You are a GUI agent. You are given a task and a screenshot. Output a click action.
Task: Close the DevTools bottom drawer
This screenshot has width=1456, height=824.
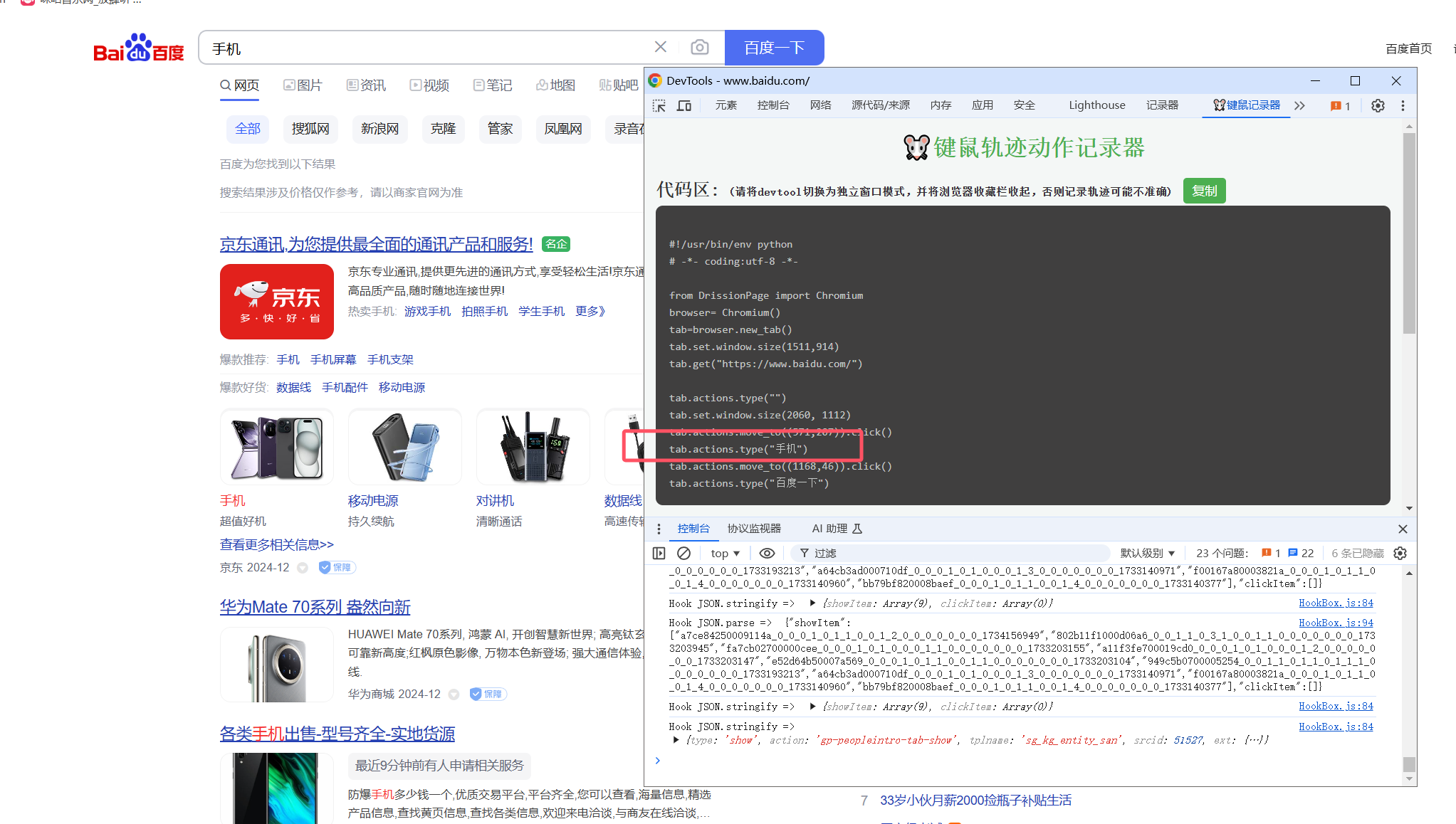tap(1403, 529)
